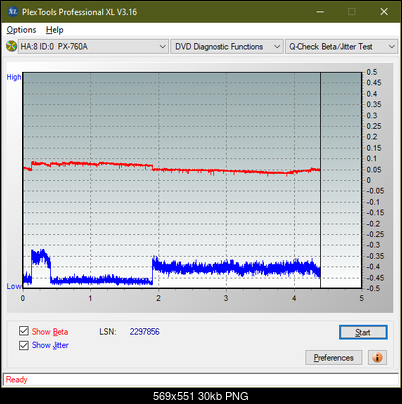Image resolution: width=402 pixels, height=404 pixels.
Task: Click the LSN value 2297856
Action: (x=145, y=332)
